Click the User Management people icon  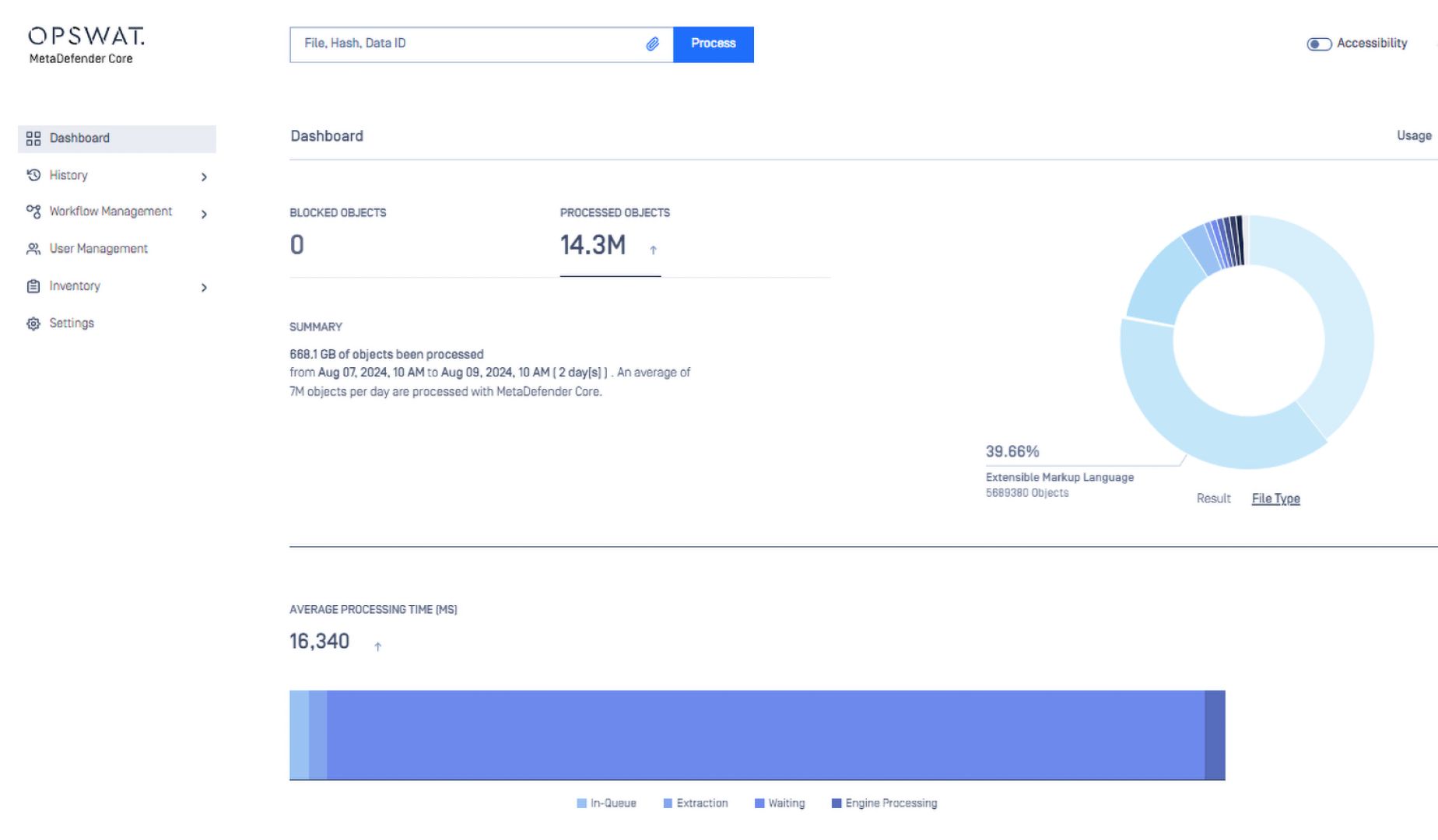[x=33, y=249]
